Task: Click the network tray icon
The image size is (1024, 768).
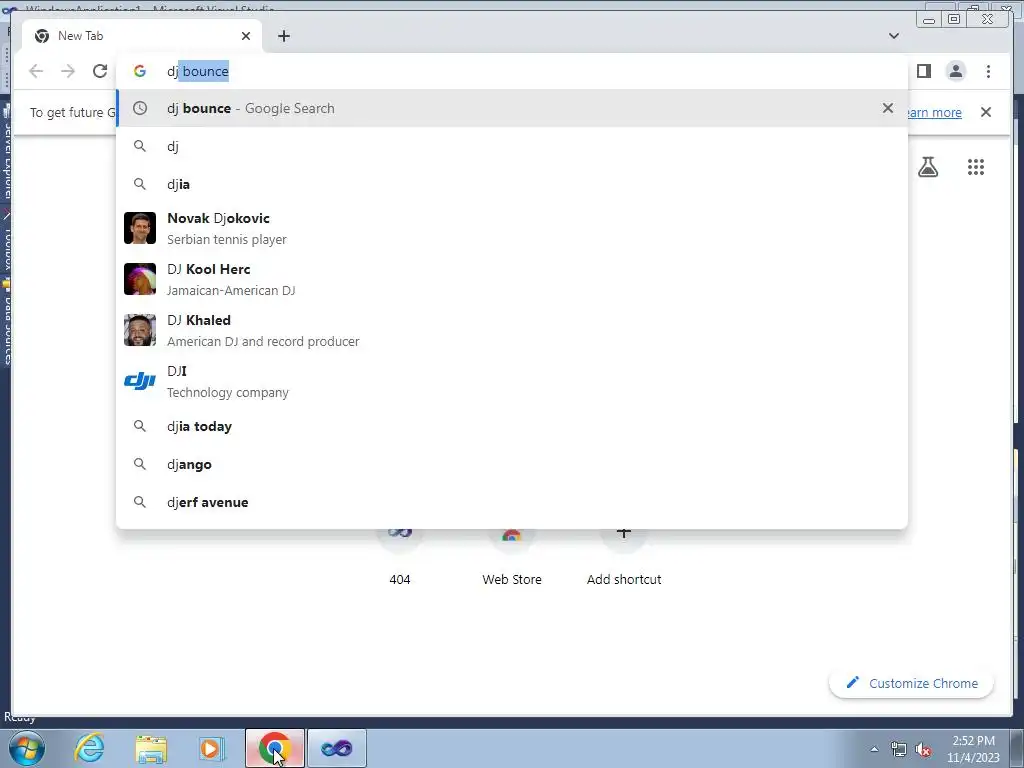Action: 899,749
